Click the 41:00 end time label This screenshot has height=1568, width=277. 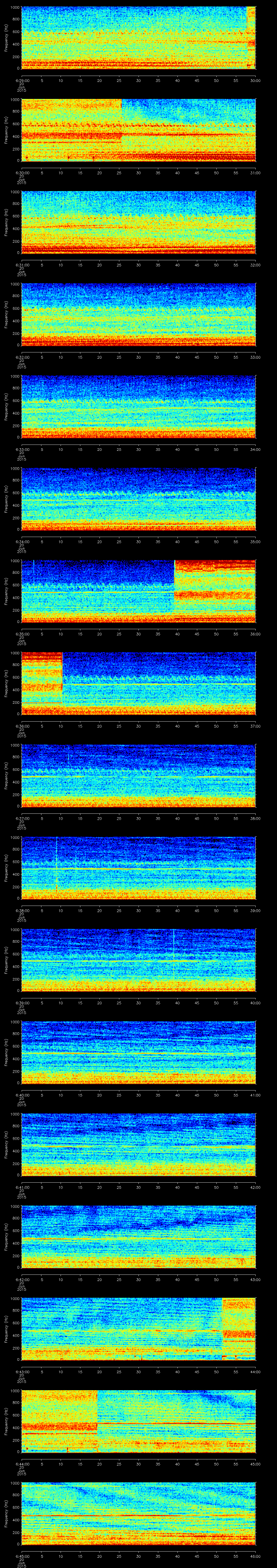256,1095
